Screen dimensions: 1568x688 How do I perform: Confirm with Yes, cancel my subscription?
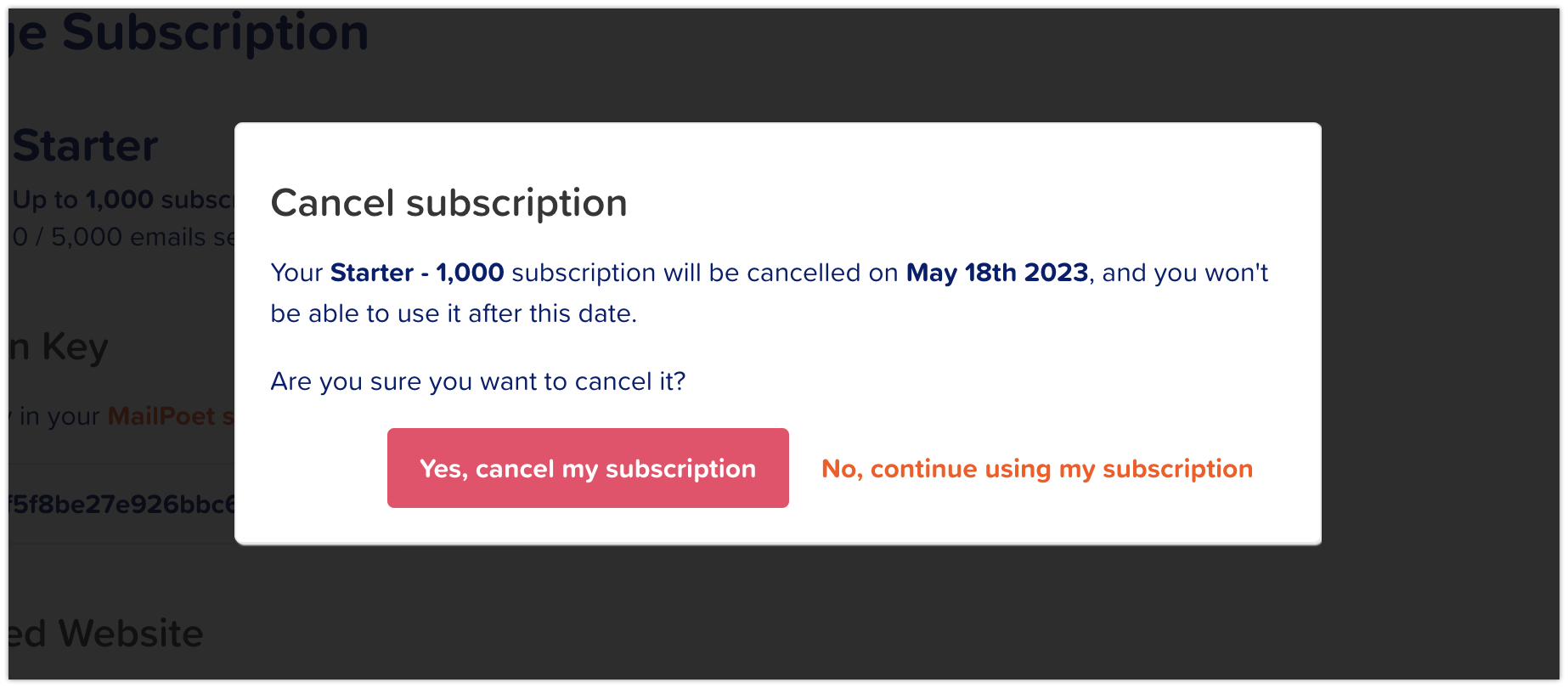(x=588, y=468)
